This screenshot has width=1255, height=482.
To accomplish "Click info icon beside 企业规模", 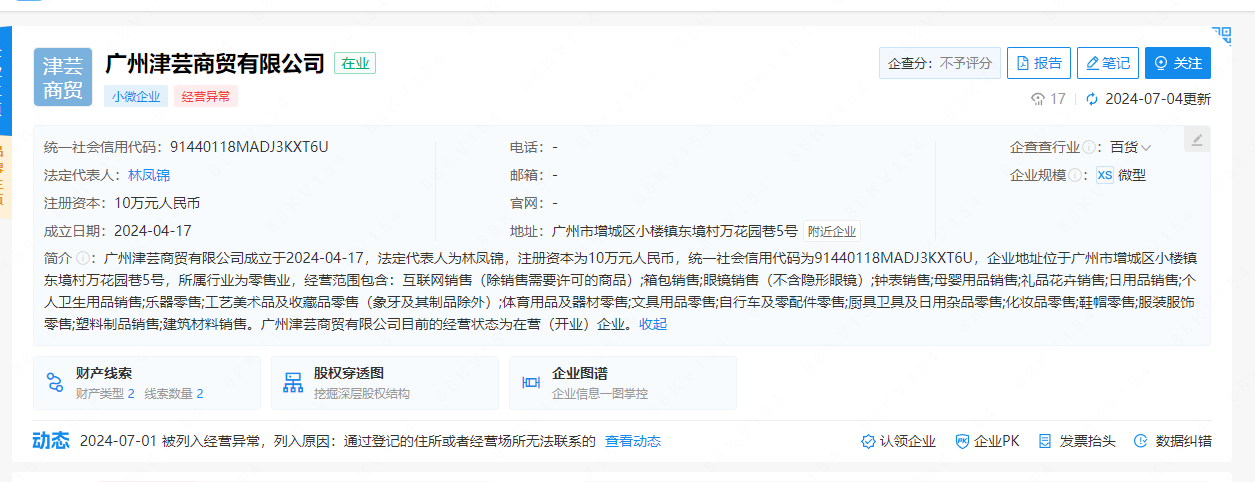I will 1076,175.
